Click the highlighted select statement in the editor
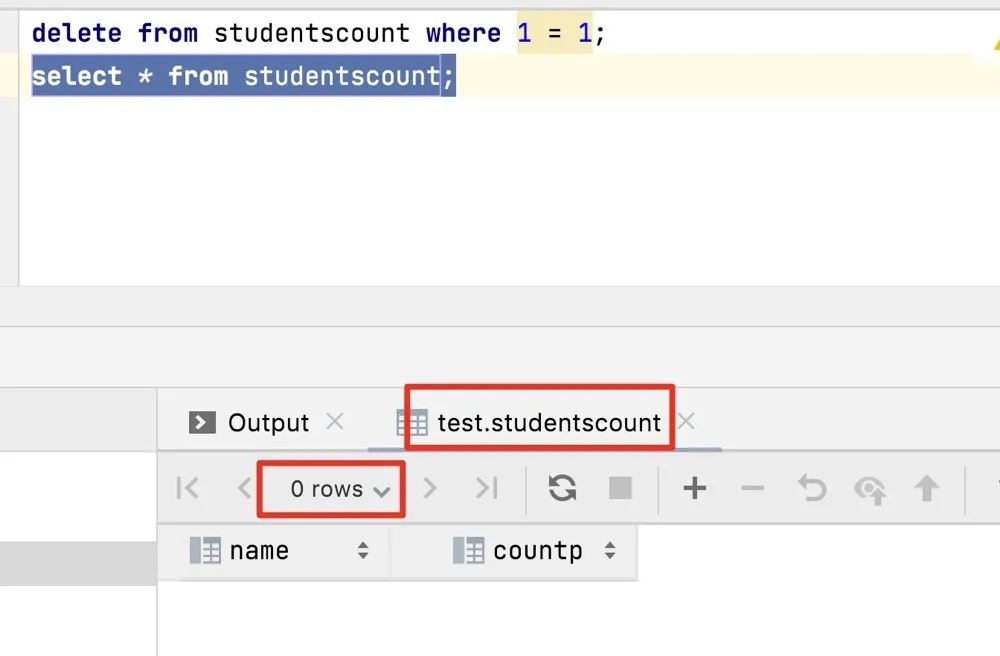The image size is (1000, 656). 242,76
